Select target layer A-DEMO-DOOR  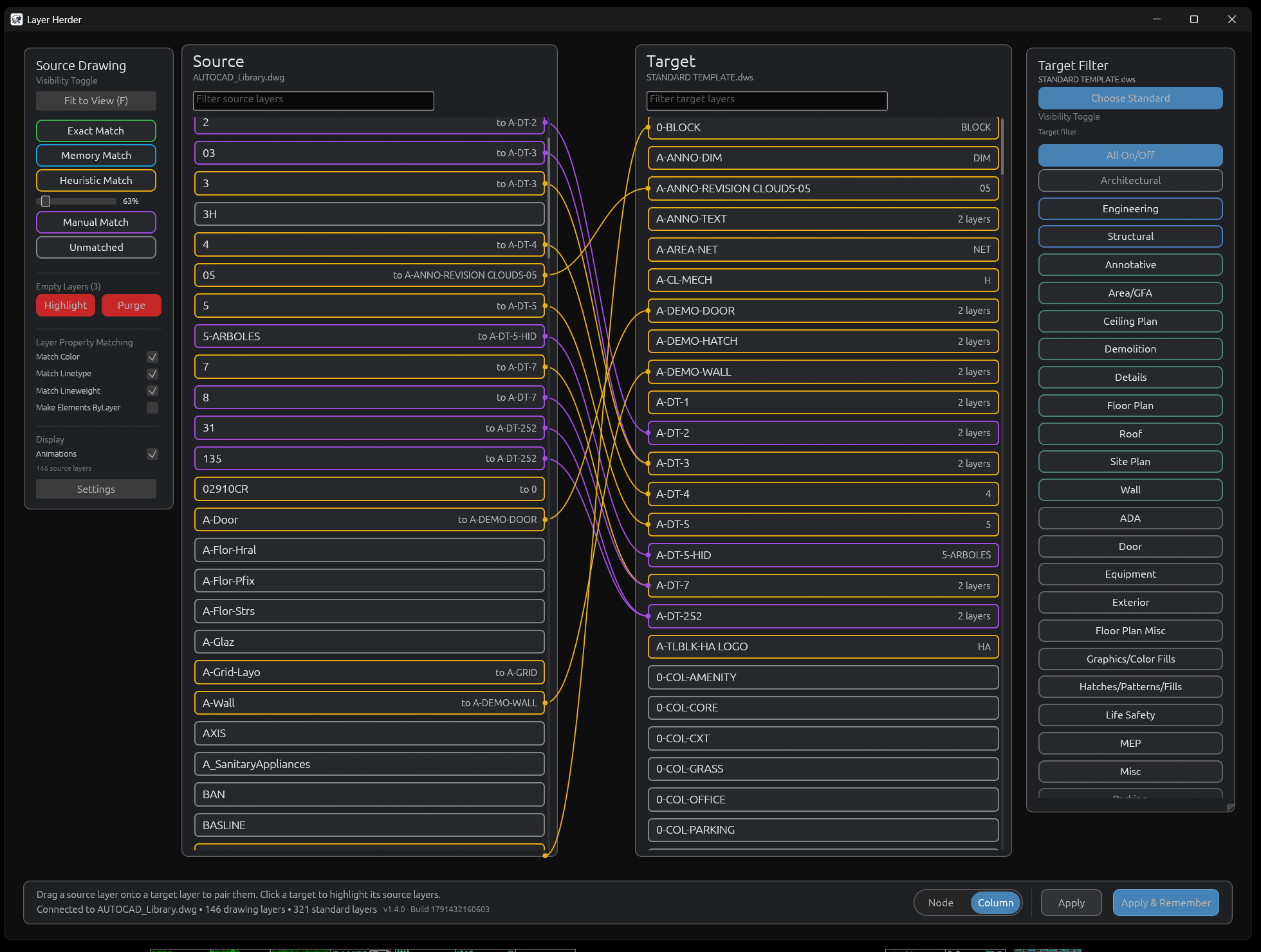point(823,311)
